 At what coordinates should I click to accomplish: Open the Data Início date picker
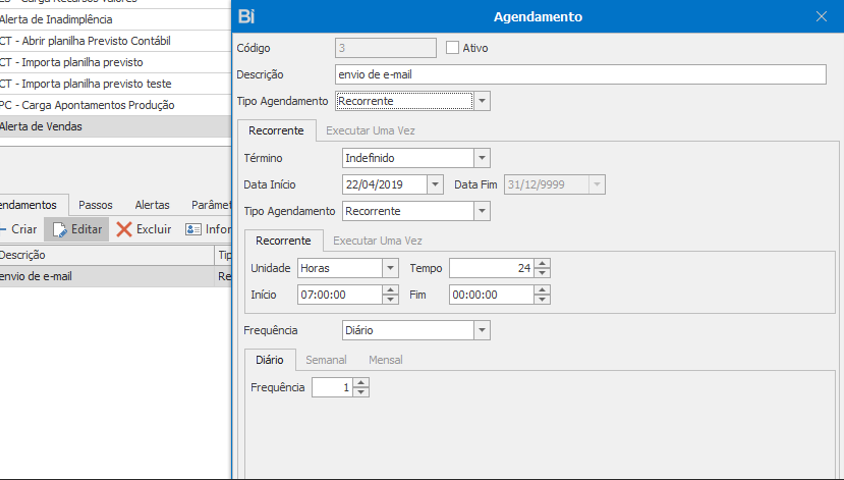click(x=434, y=185)
